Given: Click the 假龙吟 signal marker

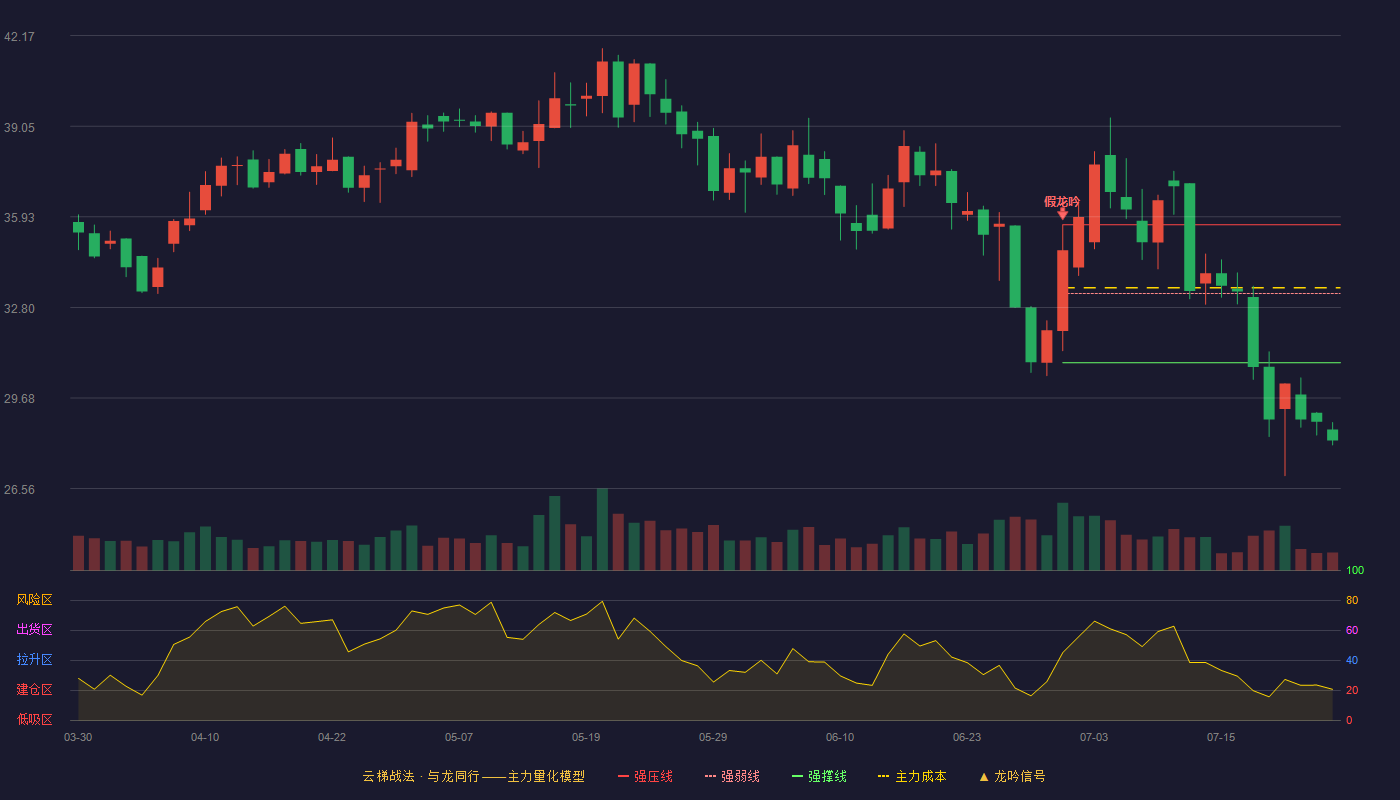Looking at the screenshot, I should [x=1062, y=201].
